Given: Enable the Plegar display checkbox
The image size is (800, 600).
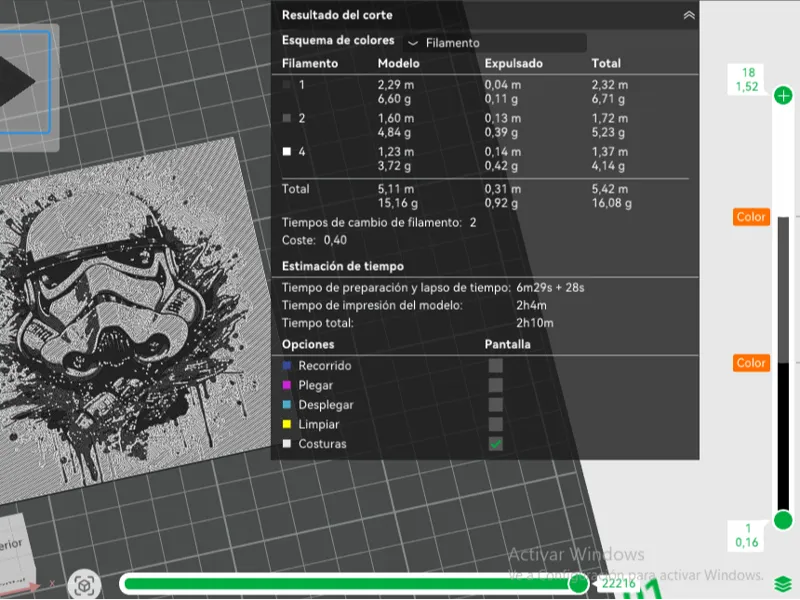Looking at the screenshot, I should point(495,385).
